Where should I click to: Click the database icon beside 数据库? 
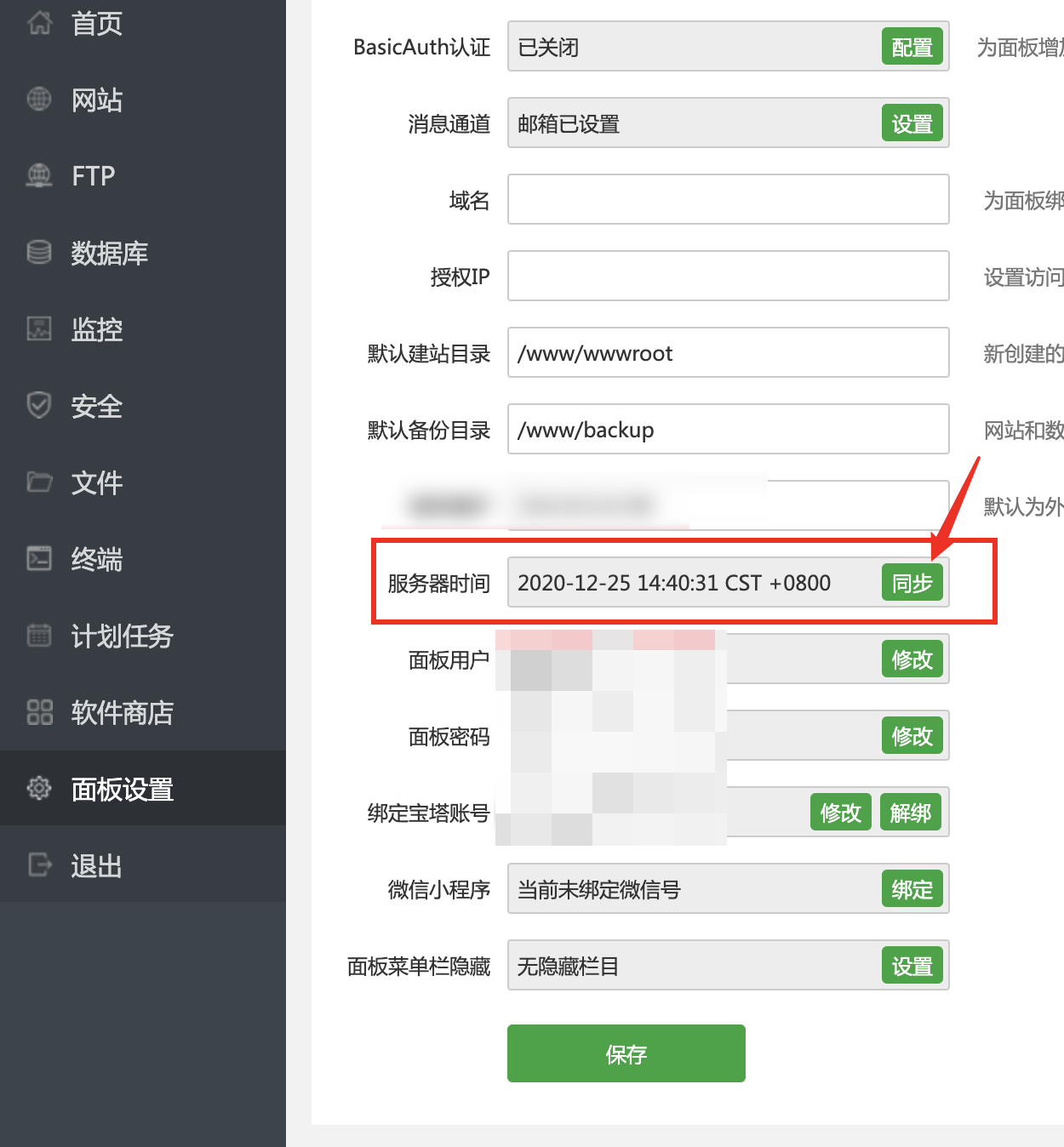[x=39, y=253]
